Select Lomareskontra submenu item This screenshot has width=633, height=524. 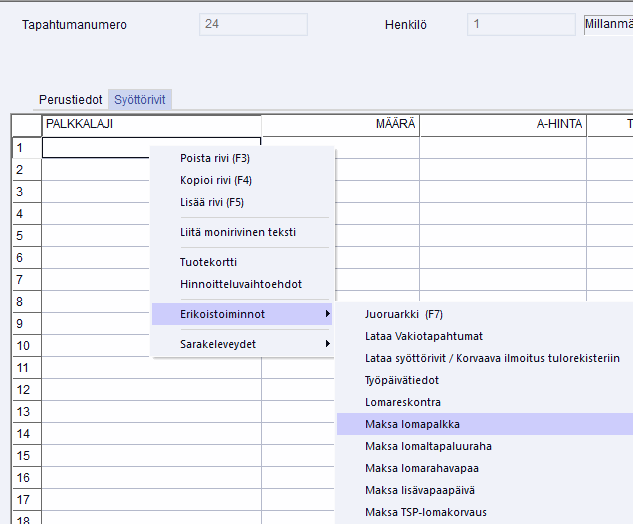click(402, 402)
